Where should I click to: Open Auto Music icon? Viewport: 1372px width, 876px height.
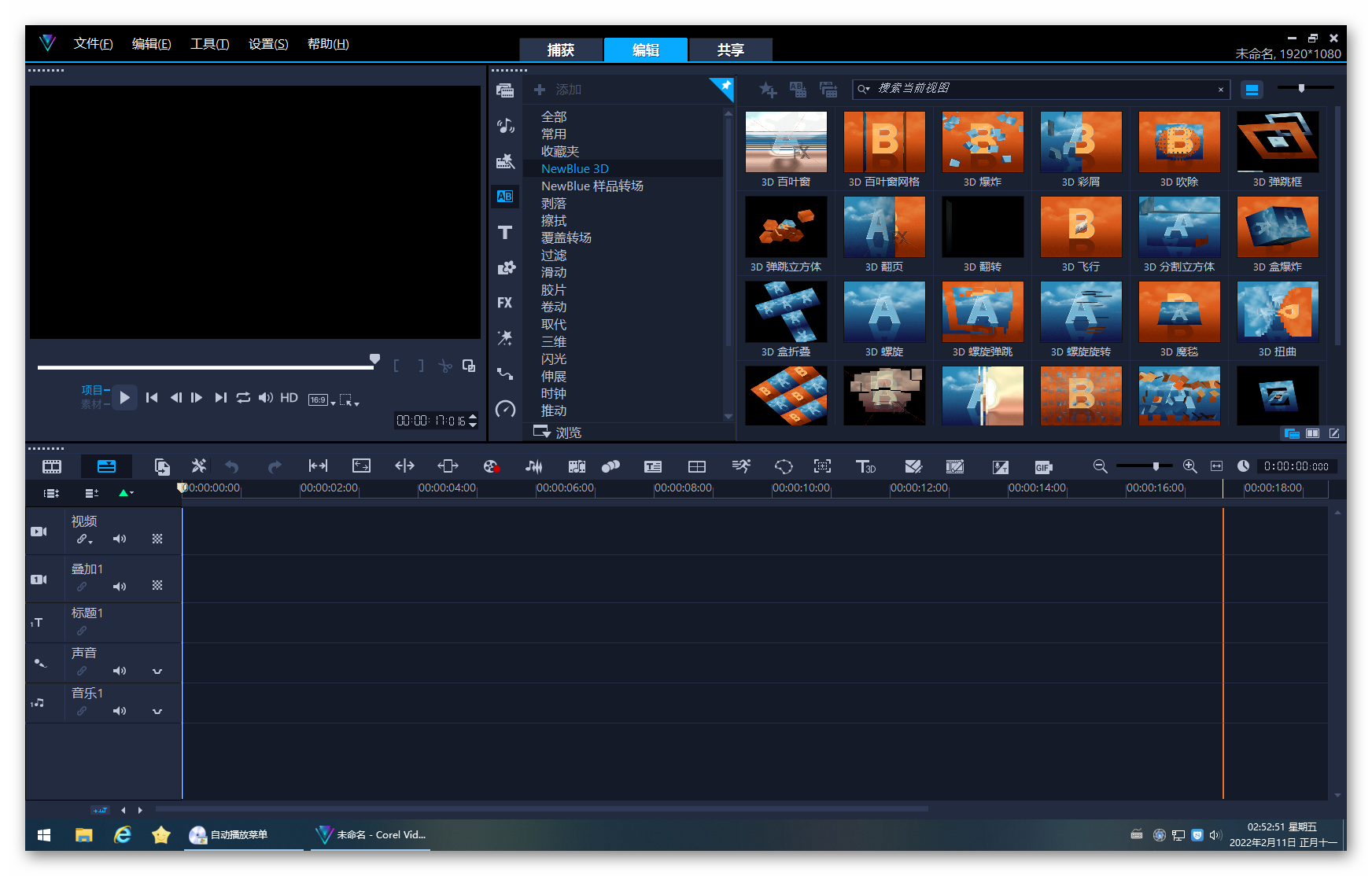(577, 466)
